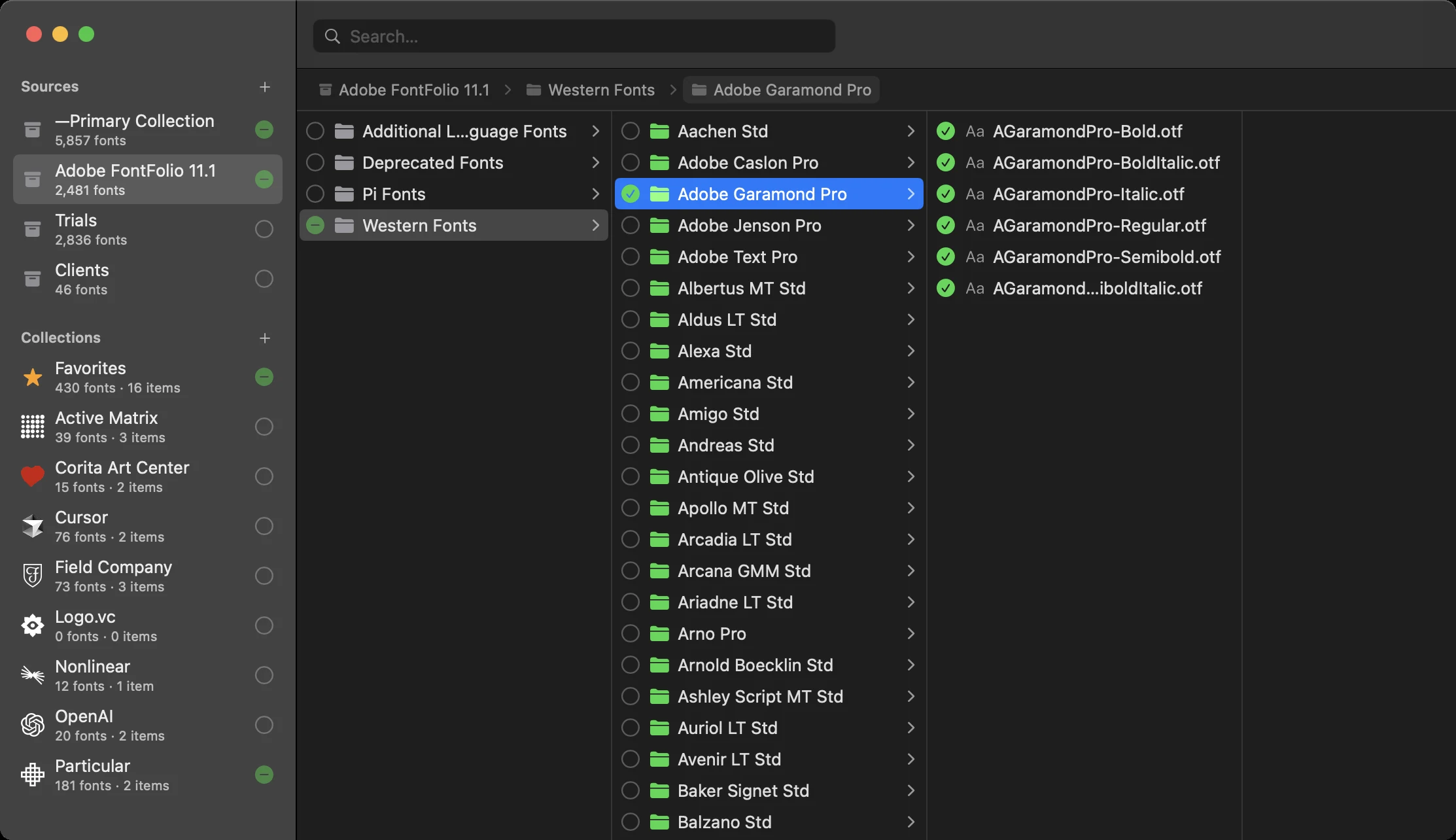Open the Adobe Text Pro folder
The height and width of the screenshot is (840, 1456).
pos(769,257)
